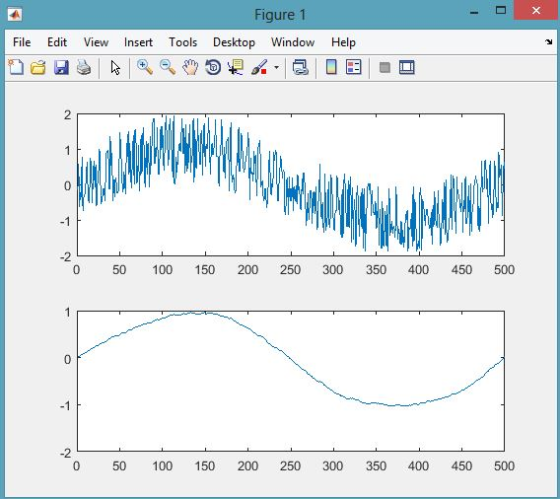Print the figure using the printer icon
Viewport: 560px width, 499px height.
[x=84, y=67]
